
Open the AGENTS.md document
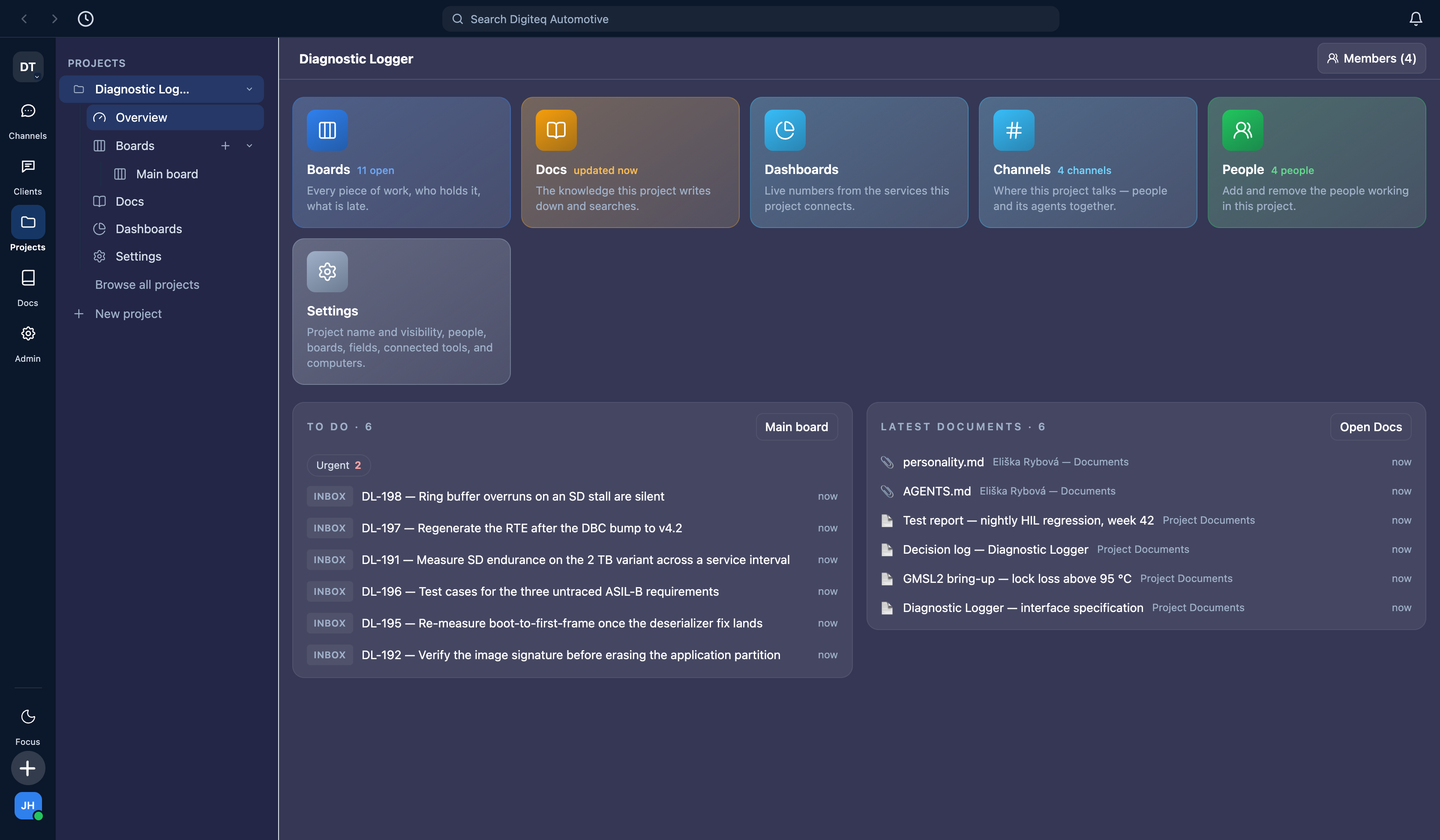(x=1146, y=491)
